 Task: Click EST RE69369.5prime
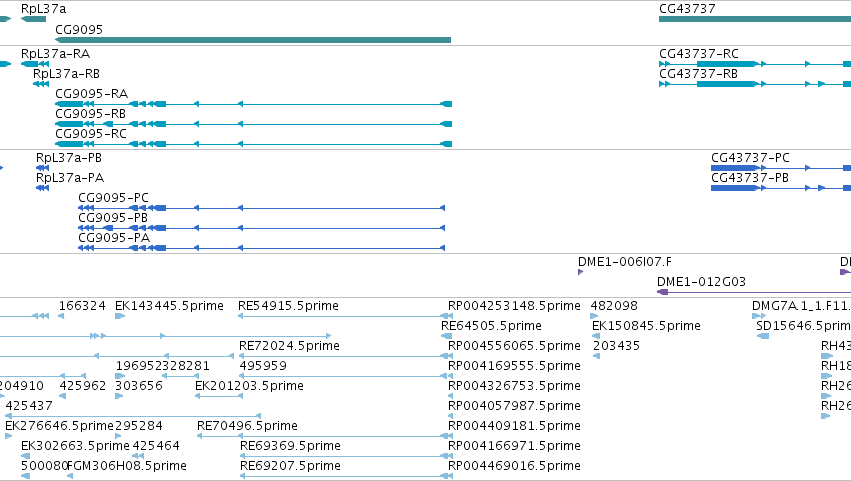(346, 456)
